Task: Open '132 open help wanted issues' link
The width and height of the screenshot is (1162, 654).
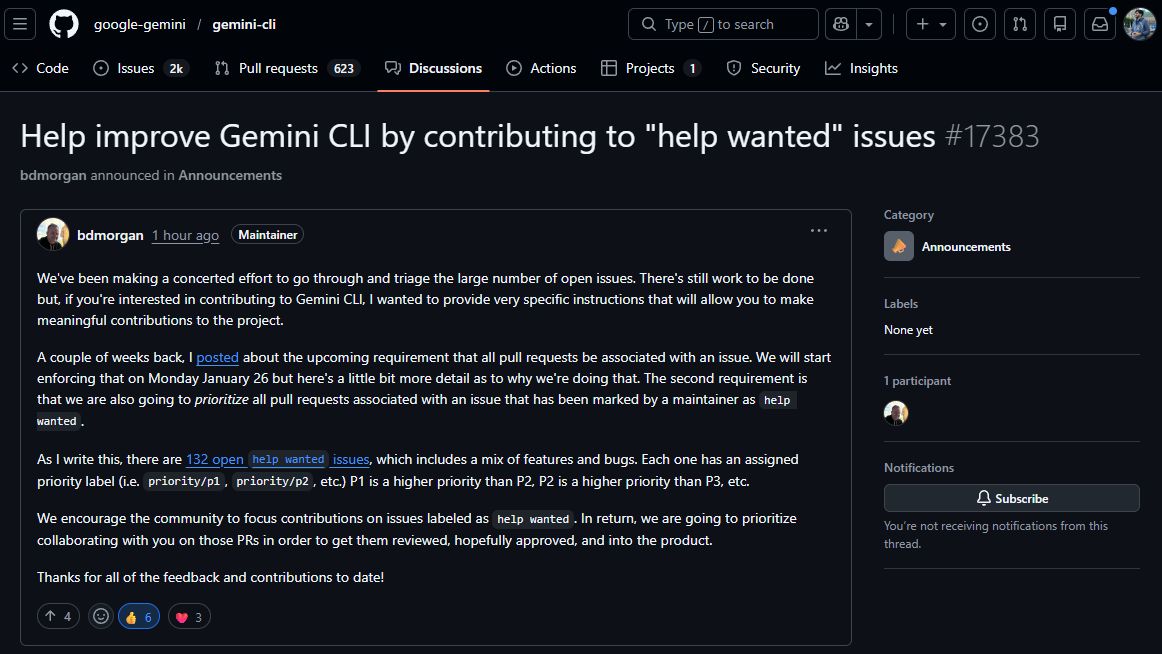Action: click(278, 459)
